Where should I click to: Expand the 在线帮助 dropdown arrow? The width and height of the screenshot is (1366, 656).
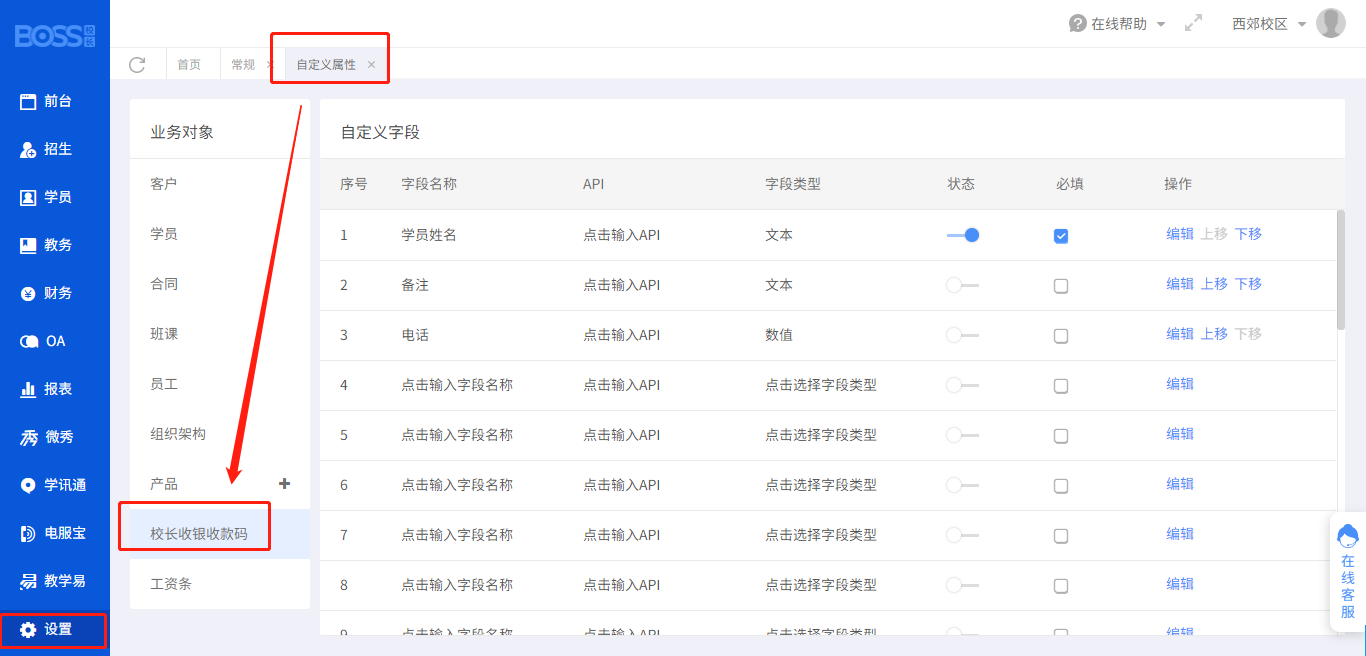coord(1161,24)
